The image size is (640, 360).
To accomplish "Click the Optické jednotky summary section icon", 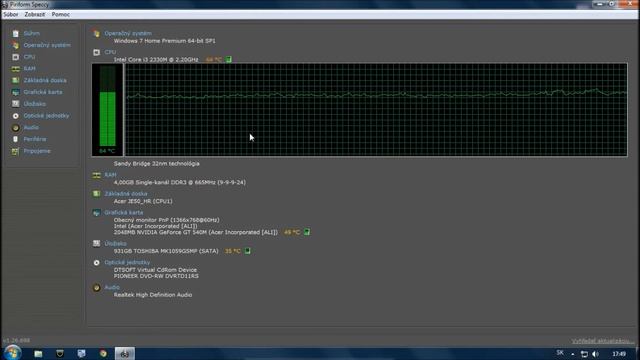I will 96,263.
